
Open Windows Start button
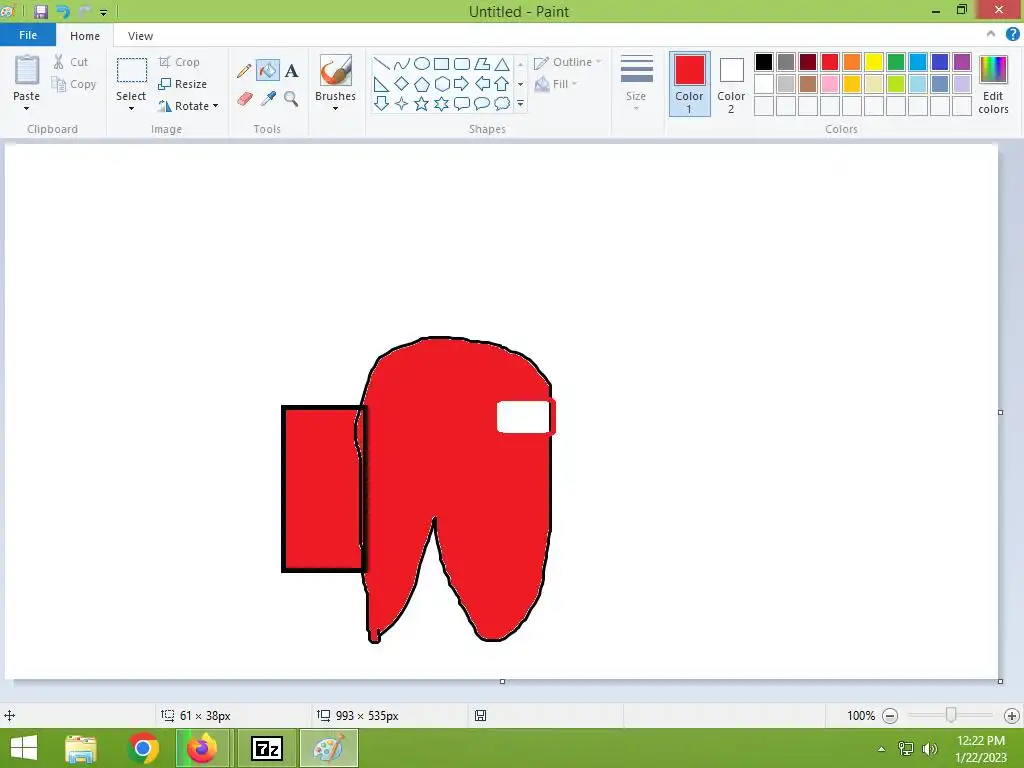pos(24,748)
